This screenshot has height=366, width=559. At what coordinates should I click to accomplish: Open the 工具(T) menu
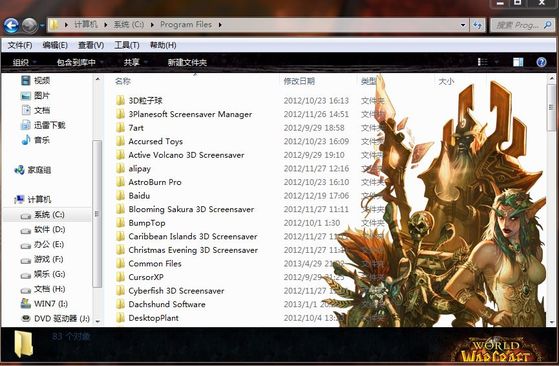pos(127,45)
